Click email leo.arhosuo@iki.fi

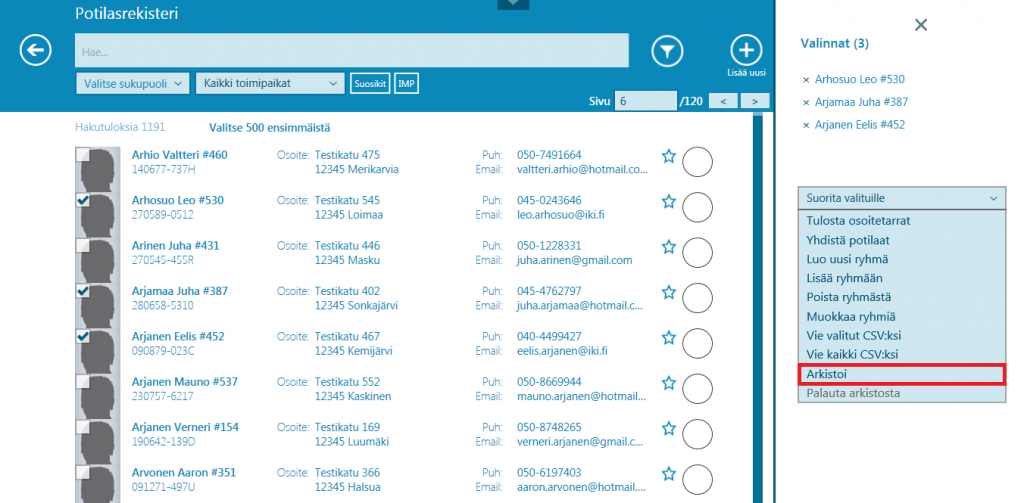tap(561, 215)
